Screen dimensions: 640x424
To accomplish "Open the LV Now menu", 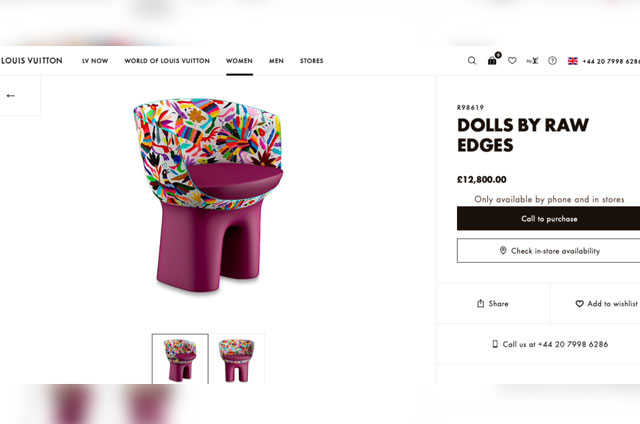I will [x=95, y=61].
